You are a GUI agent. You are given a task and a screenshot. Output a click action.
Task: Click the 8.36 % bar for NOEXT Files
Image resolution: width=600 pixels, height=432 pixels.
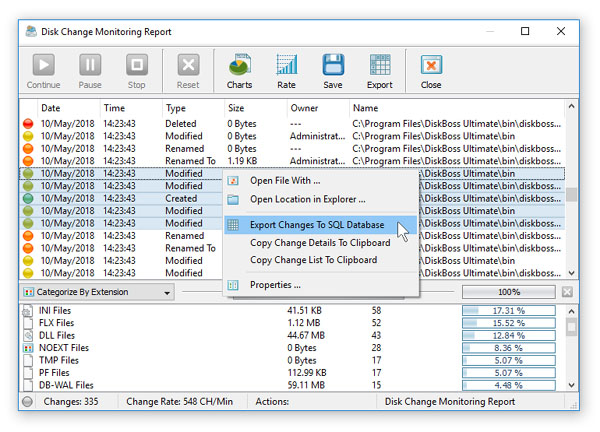509,348
